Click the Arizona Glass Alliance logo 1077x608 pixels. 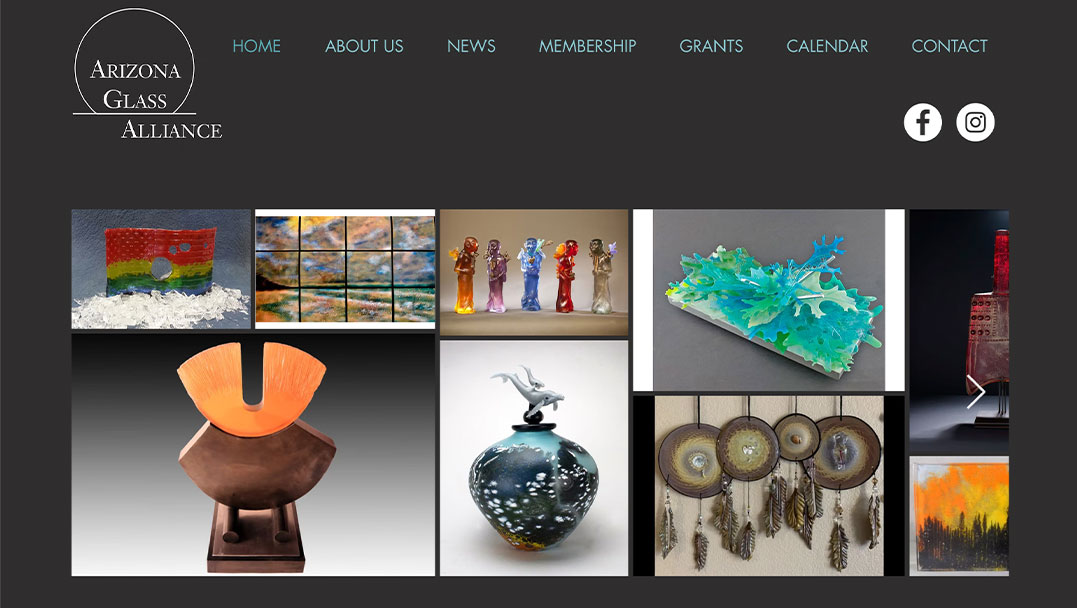point(147,74)
